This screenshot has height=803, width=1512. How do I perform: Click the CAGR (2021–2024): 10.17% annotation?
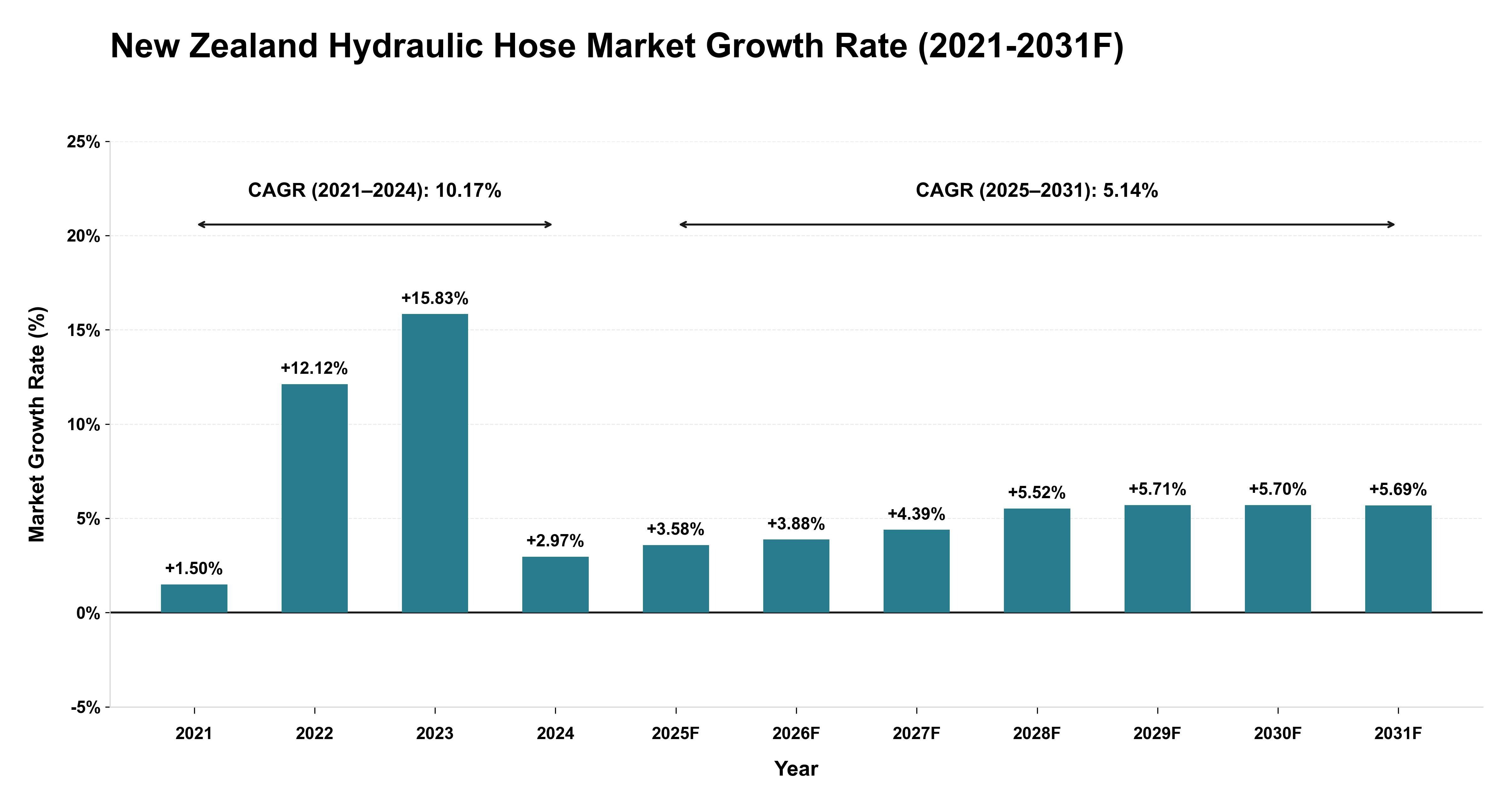pyautogui.click(x=375, y=190)
